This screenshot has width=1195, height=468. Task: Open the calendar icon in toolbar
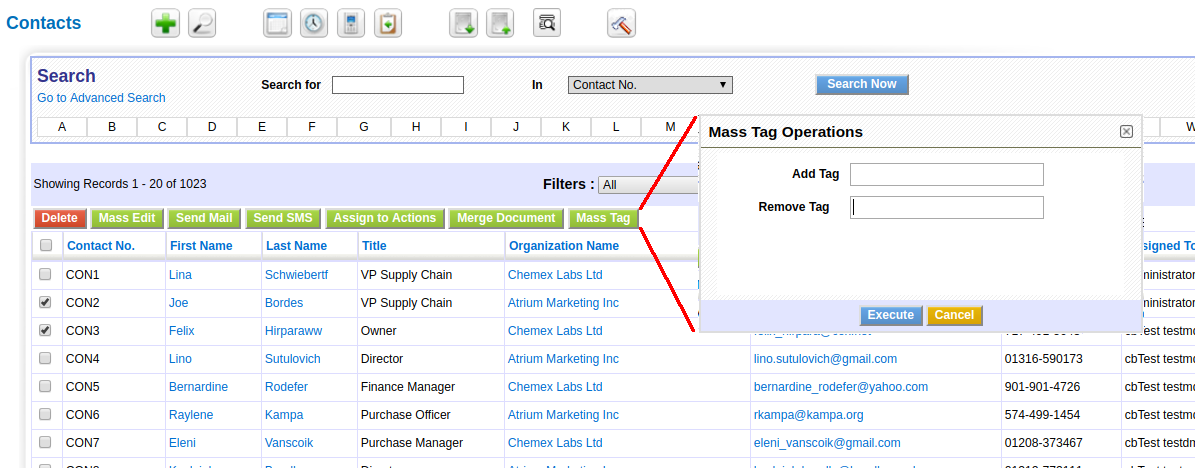point(277,24)
